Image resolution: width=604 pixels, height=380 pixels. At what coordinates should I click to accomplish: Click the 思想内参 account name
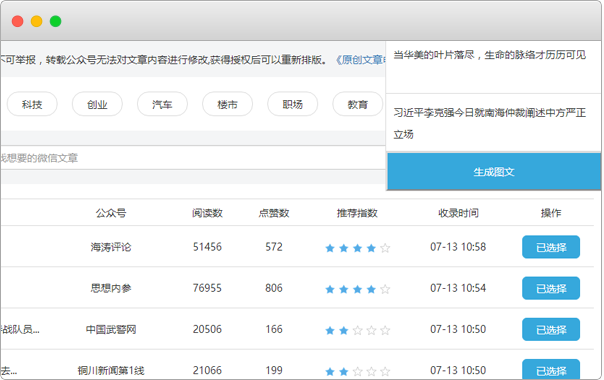[x=111, y=288]
